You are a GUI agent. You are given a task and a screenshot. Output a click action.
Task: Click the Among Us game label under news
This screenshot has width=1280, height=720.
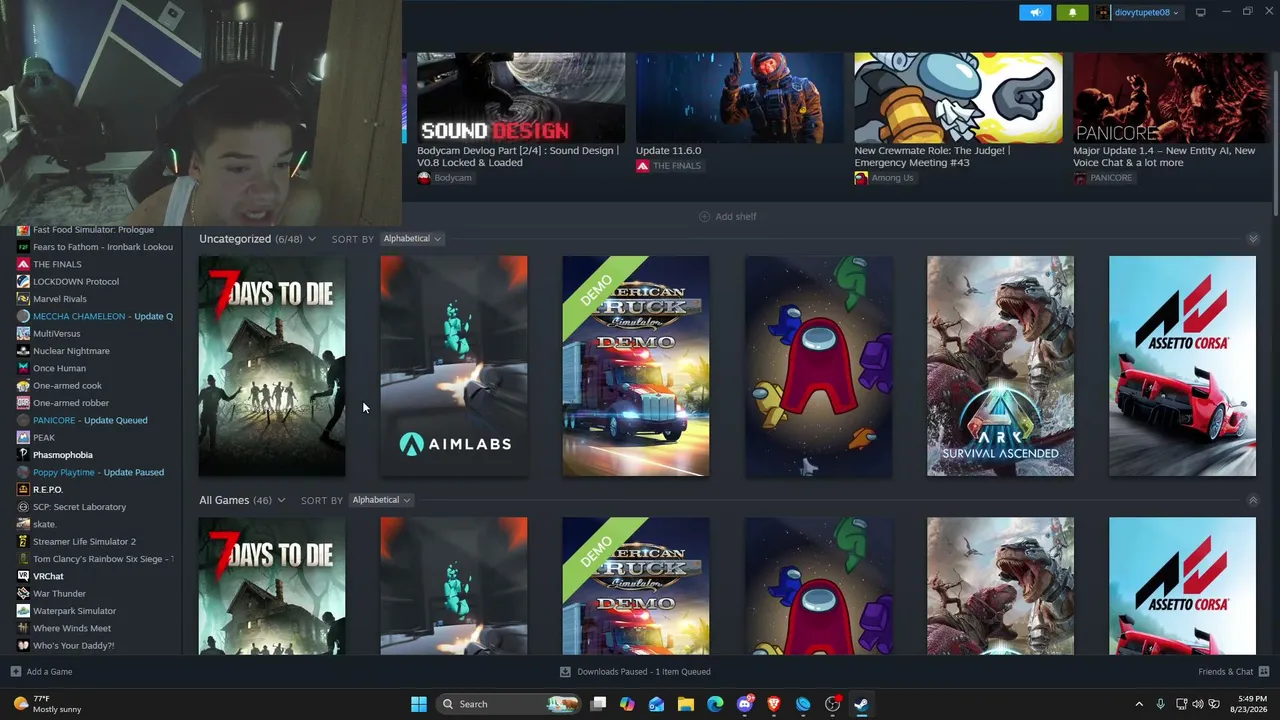click(x=884, y=178)
